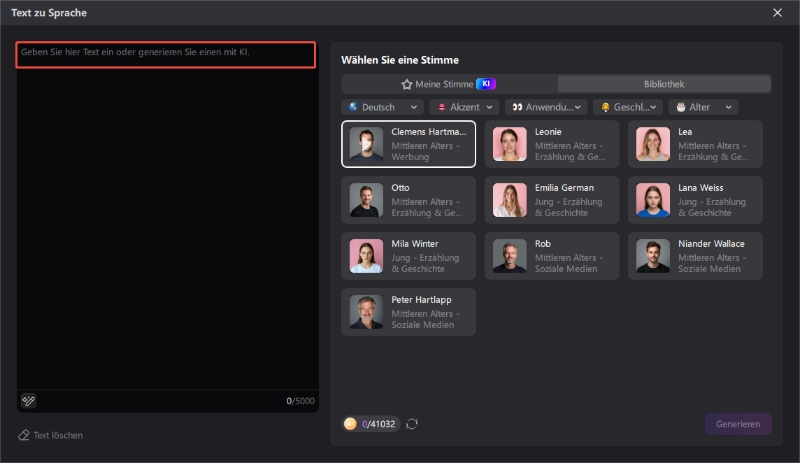Switch to the Bibliothek tab
Viewport: 800px width, 463px height.
pos(664,84)
